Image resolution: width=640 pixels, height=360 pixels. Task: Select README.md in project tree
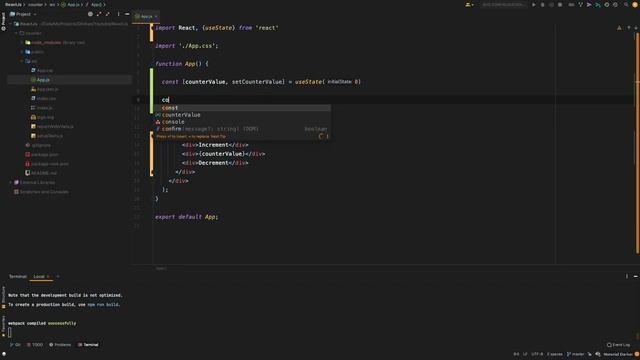click(x=41, y=173)
